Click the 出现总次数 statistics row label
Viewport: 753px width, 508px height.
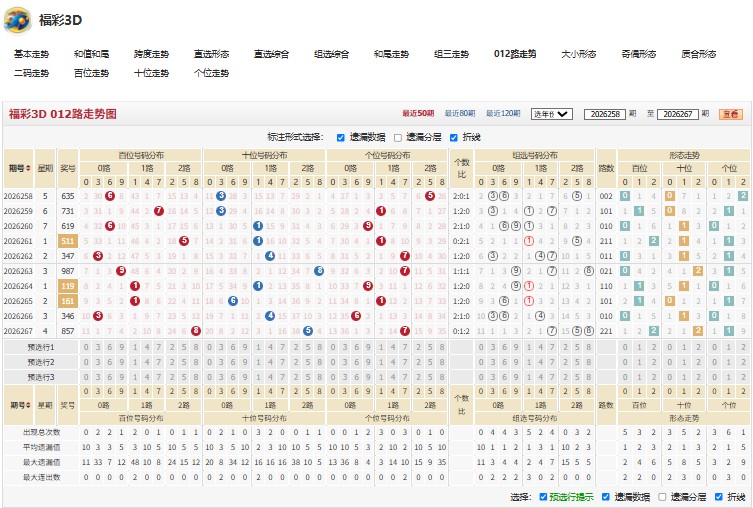tap(42, 433)
